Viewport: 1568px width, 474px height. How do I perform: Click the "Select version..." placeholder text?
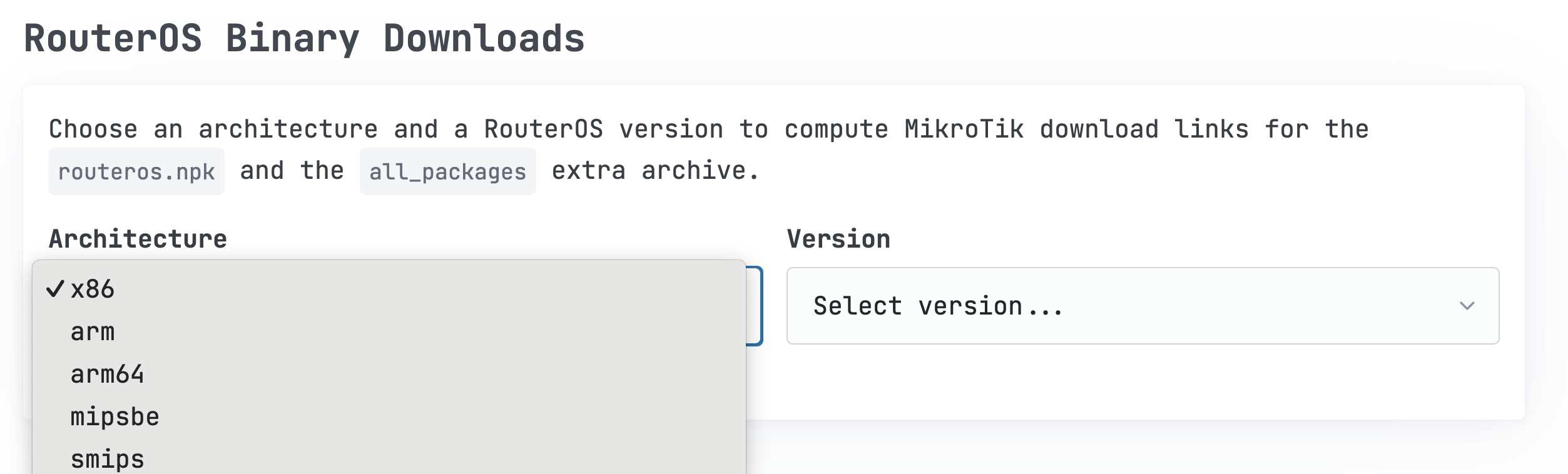point(938,306)
